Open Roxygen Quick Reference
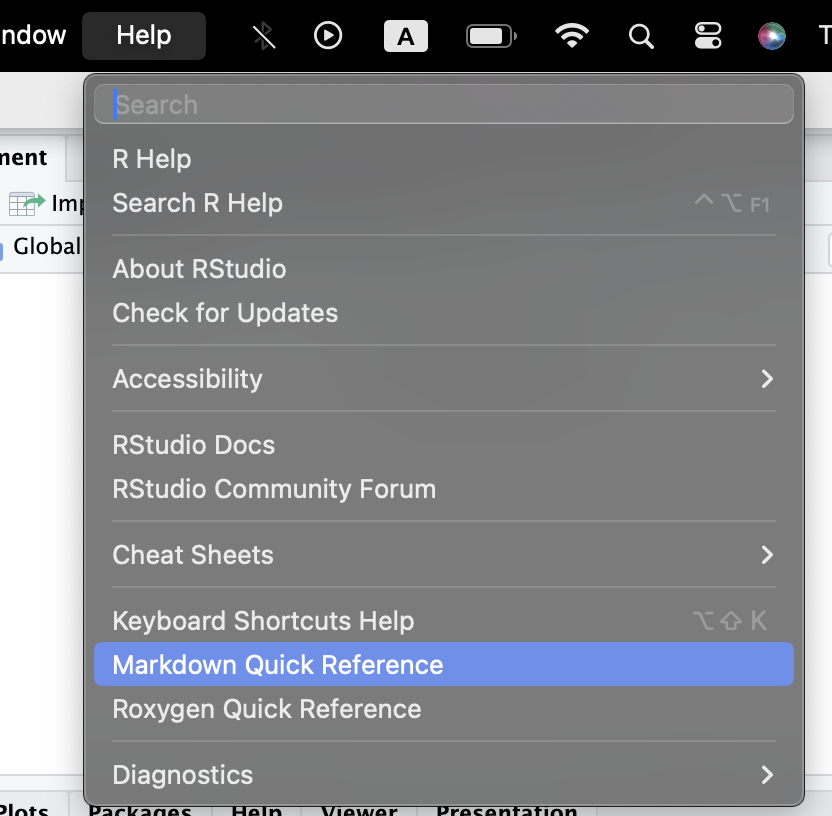Viewport: 832px width, 816px height. click(444, 709)
